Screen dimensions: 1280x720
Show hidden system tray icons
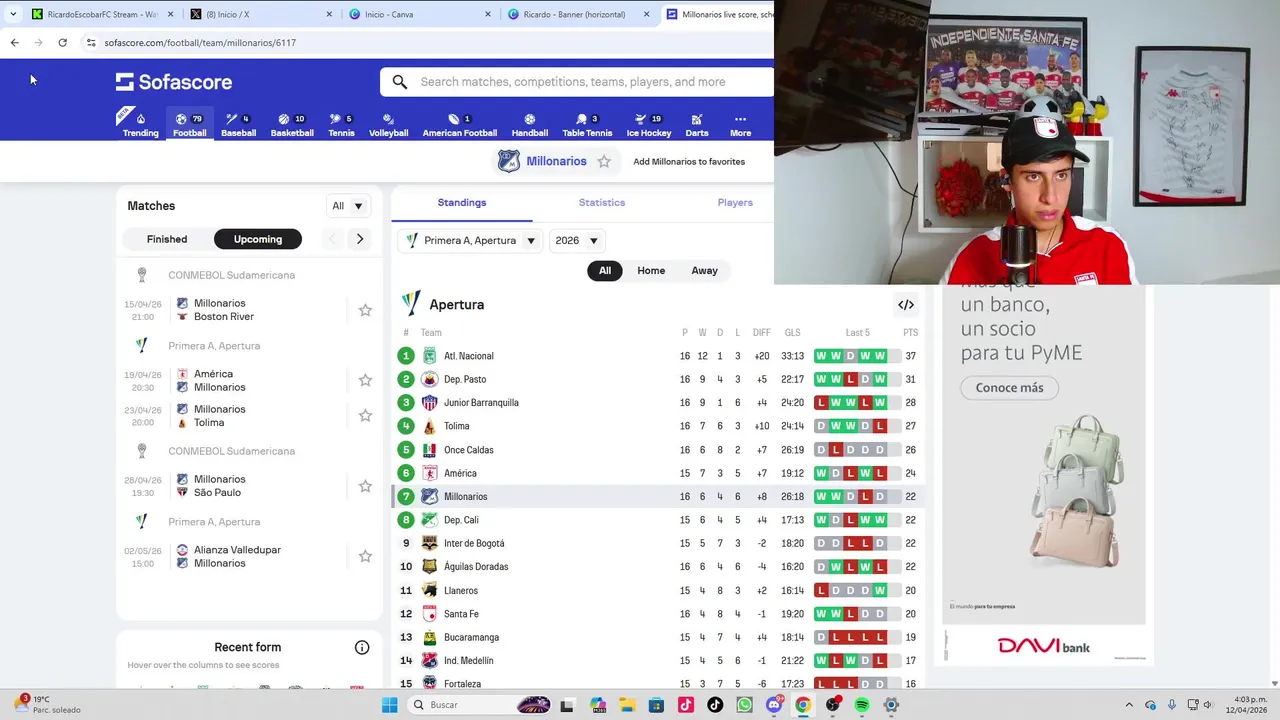point(1129,705)
